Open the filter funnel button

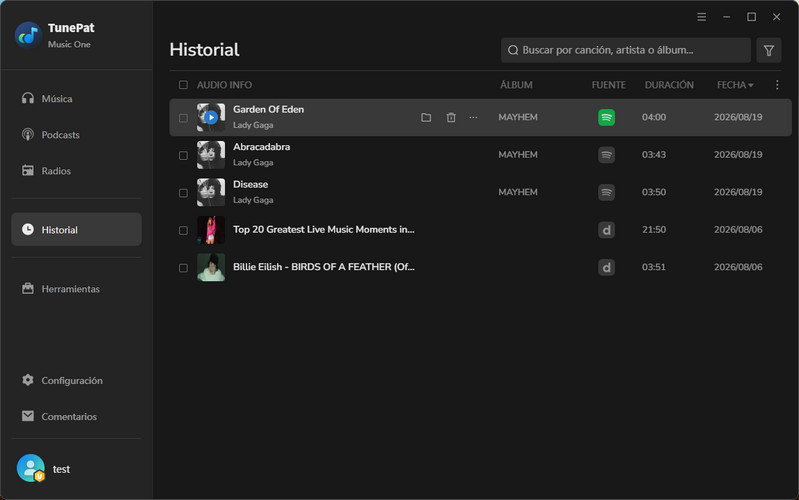[x=768, y=50]
